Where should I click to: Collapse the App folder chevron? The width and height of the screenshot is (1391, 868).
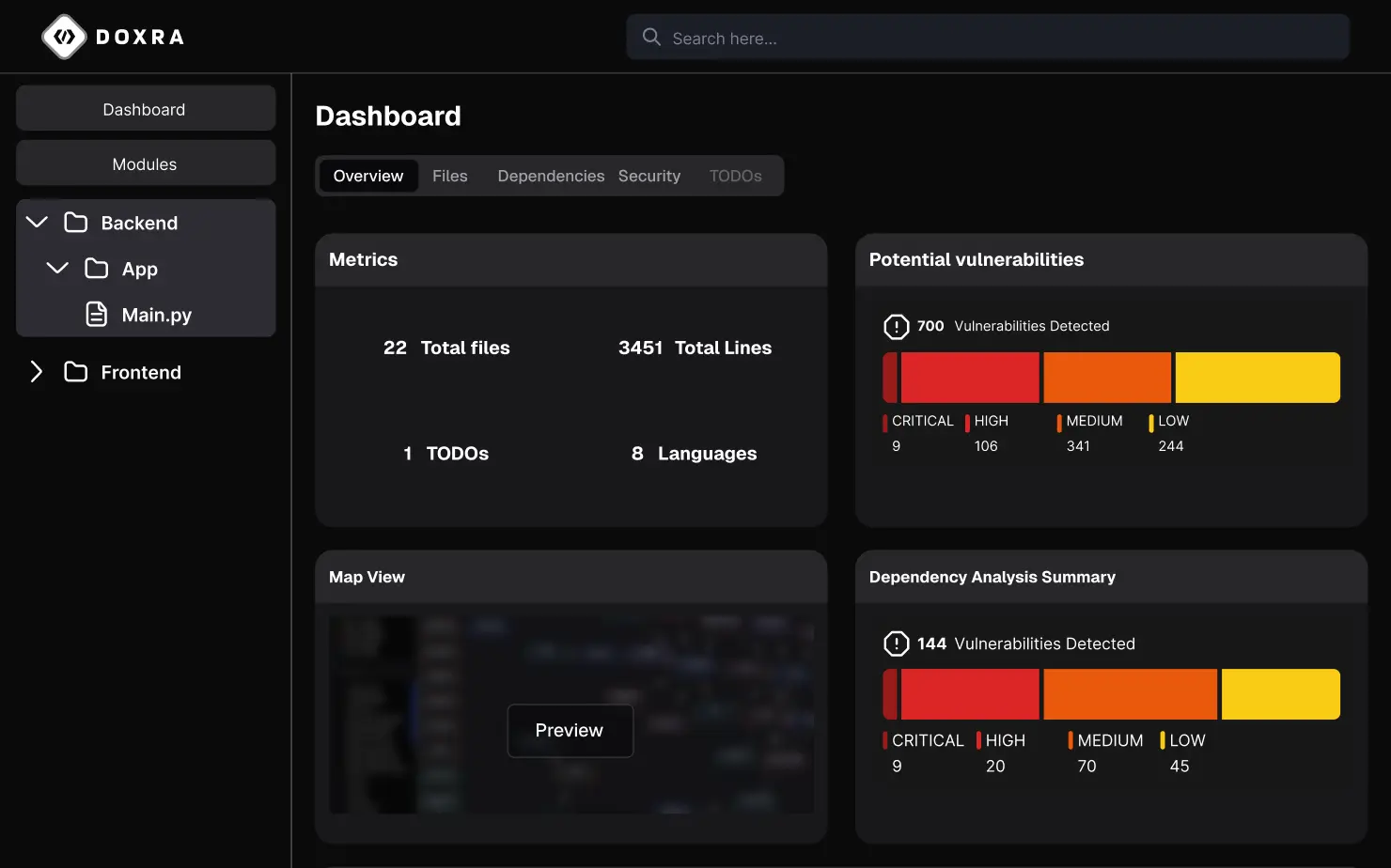click(x=57, y=269)
